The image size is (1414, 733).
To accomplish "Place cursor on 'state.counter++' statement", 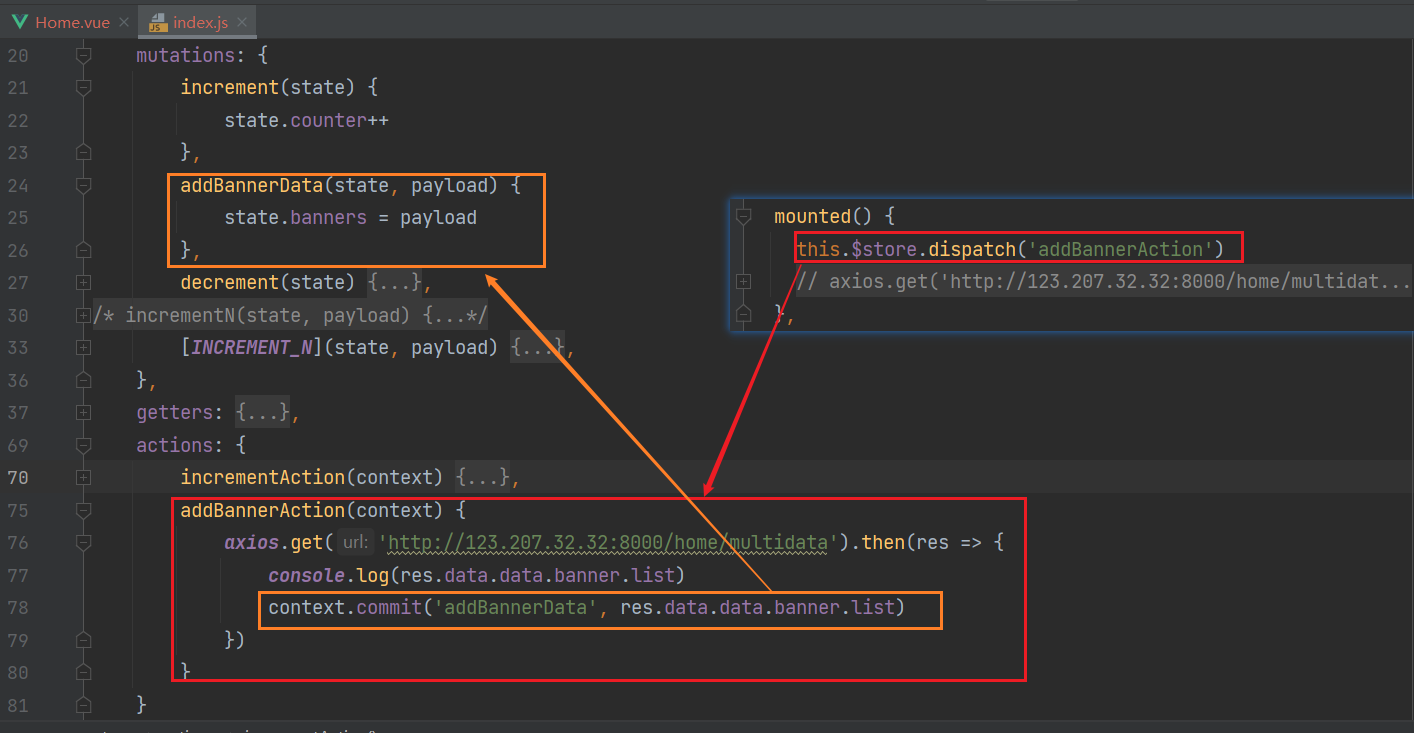I will [306, 120].
